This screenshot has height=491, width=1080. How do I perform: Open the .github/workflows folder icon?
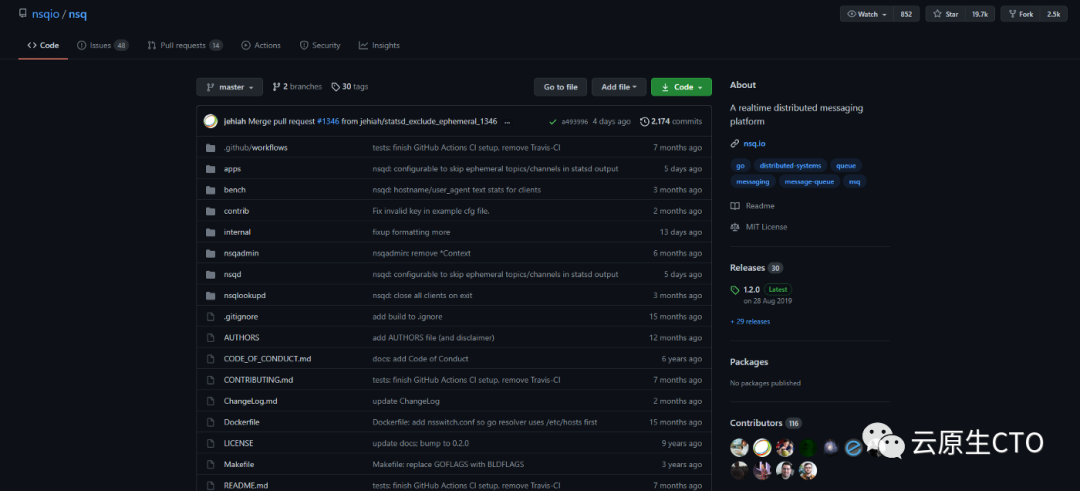pyautogui.click(x=211, y=148)
